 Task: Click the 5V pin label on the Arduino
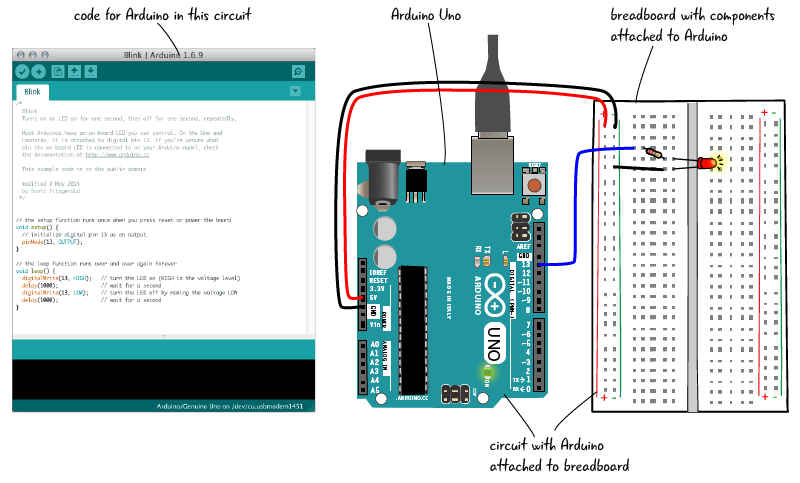(x=374, y=297)
